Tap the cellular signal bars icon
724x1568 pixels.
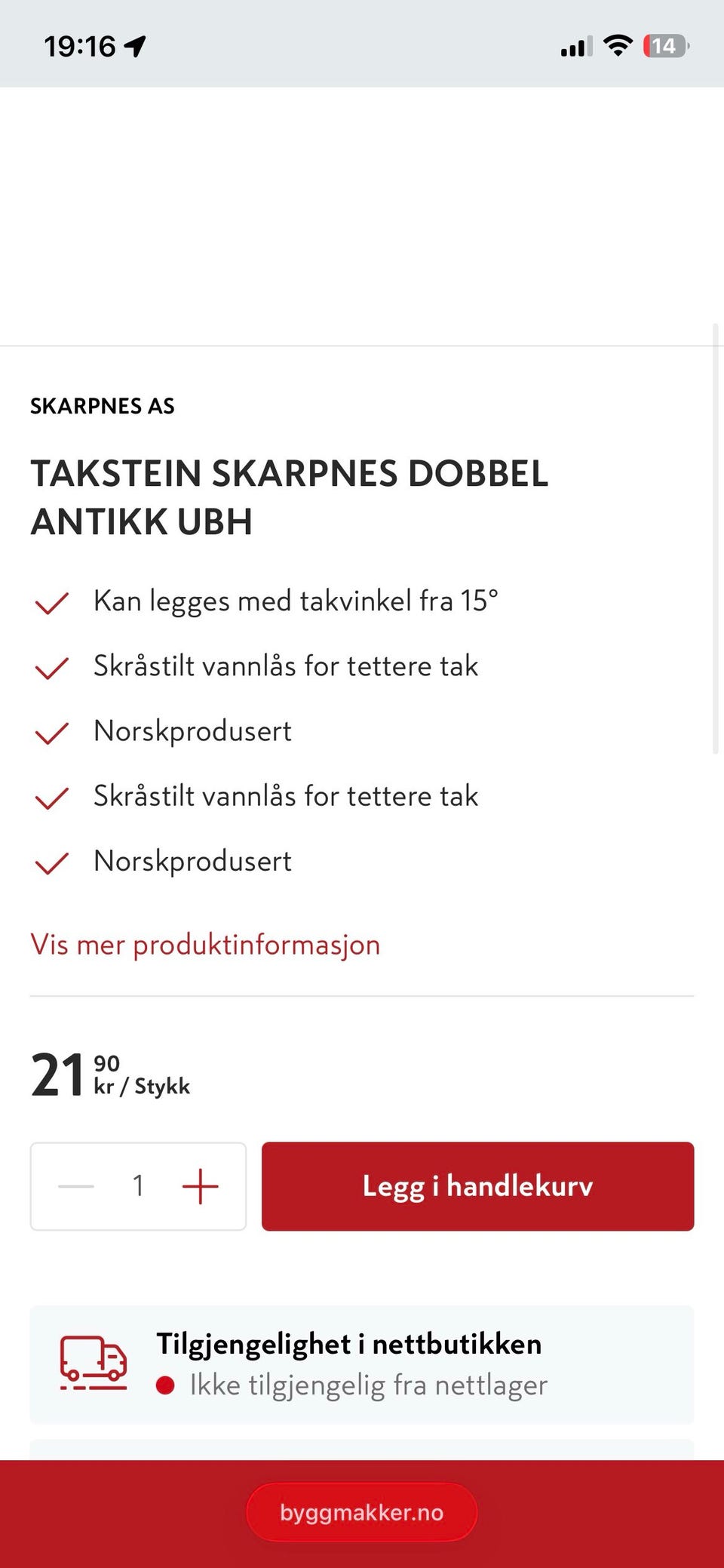click(x=576, y=47)
